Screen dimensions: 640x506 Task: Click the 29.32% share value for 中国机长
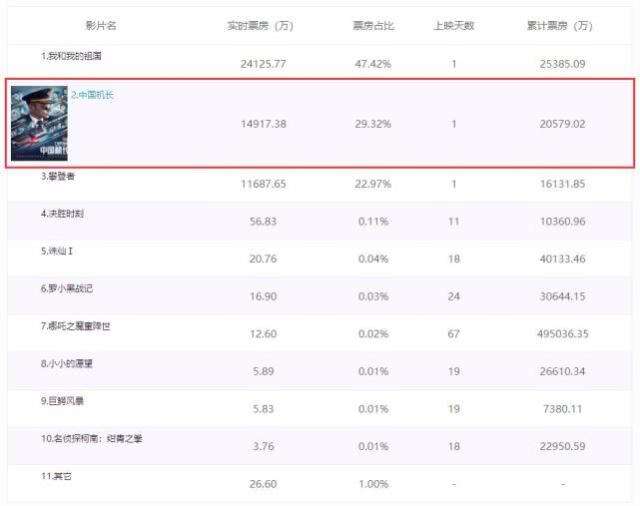(373, 125)
